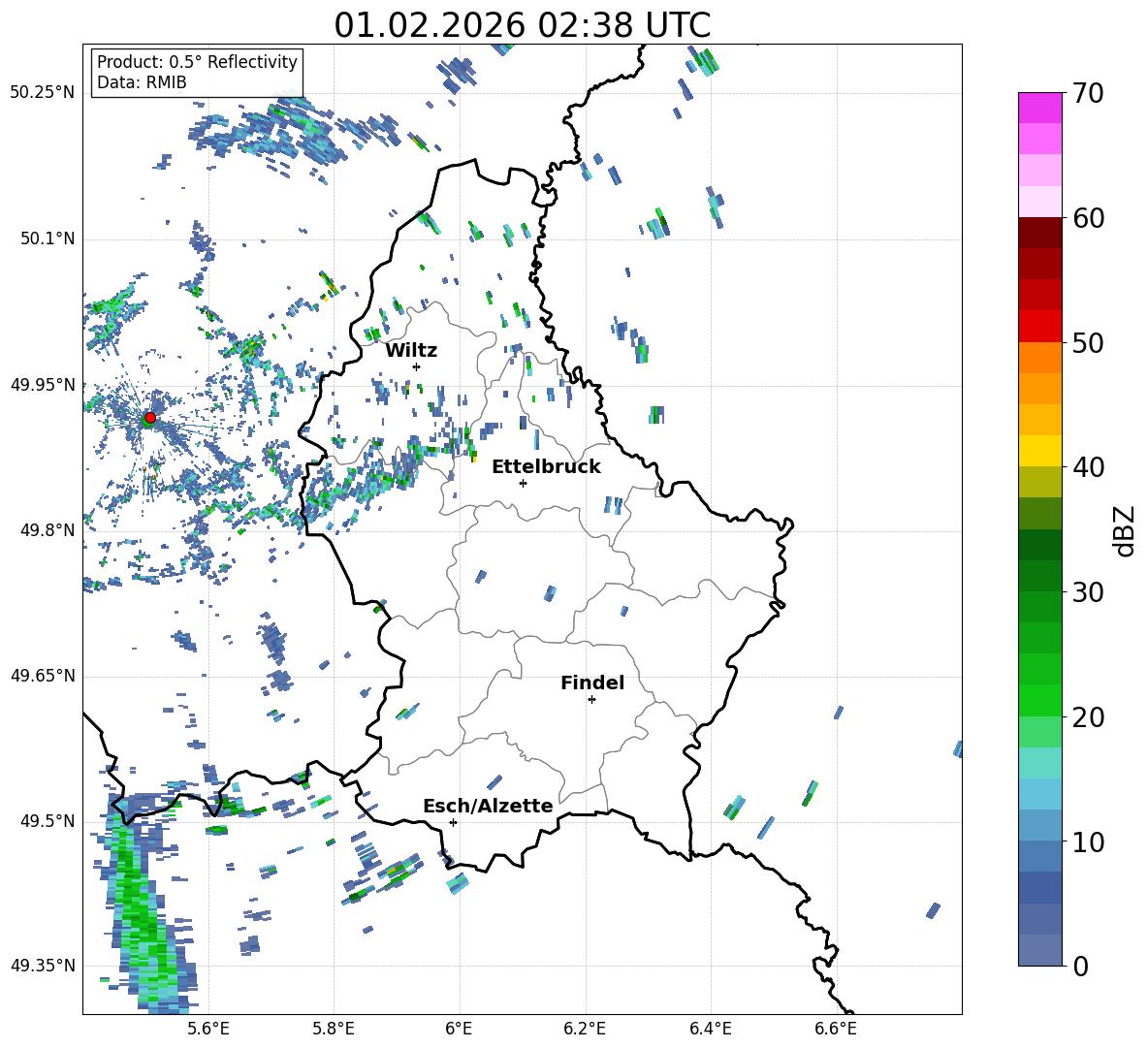1148x1048 pixels.
Task: Select the Wiltz city label
Action: pyautogui.click(x=411, y=351)
